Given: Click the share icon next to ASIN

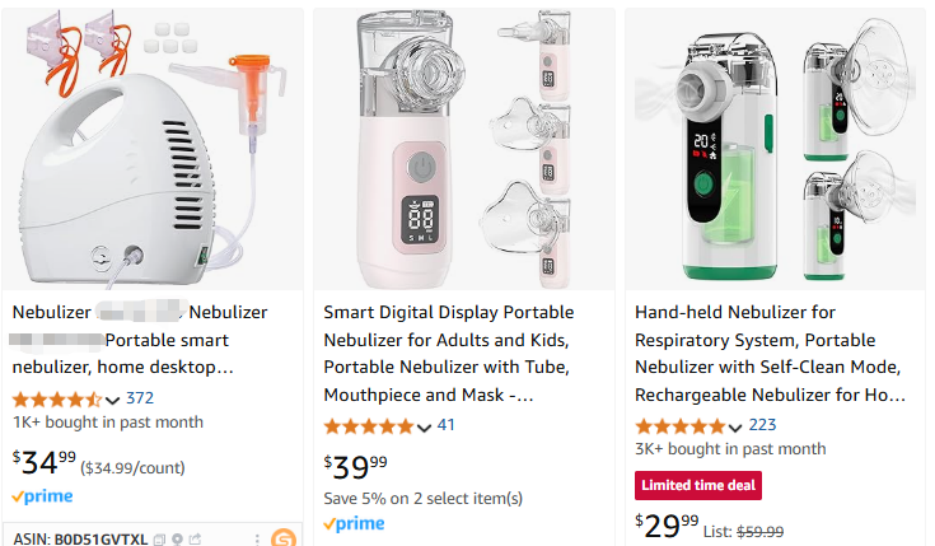Looking at the screenshot, I should pyautogui.click(x=195, y=539).
